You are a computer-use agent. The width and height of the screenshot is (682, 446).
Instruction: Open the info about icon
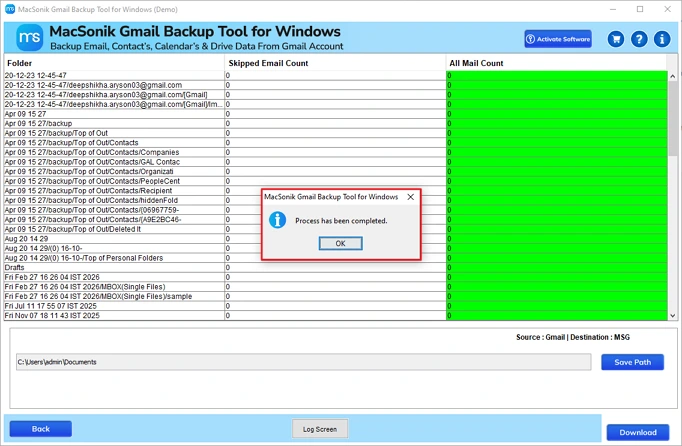coord(662,39)
